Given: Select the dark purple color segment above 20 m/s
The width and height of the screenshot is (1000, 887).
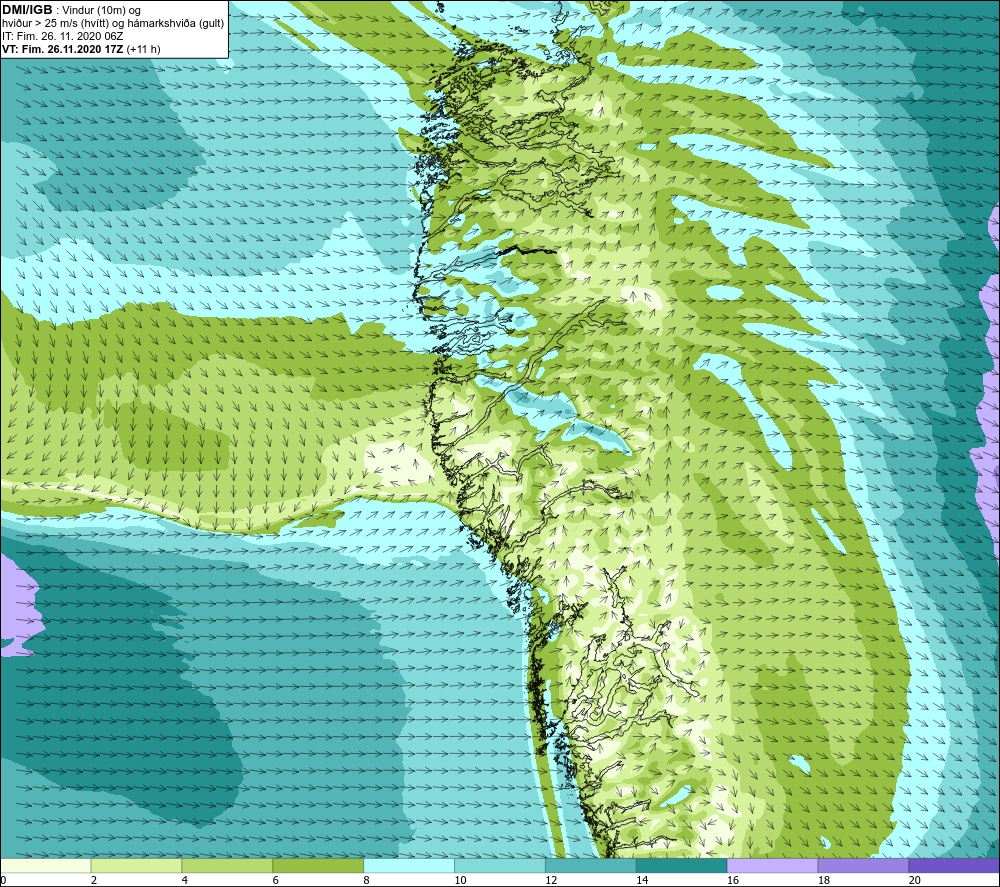Looking at the screenshot, I should 954,865.
